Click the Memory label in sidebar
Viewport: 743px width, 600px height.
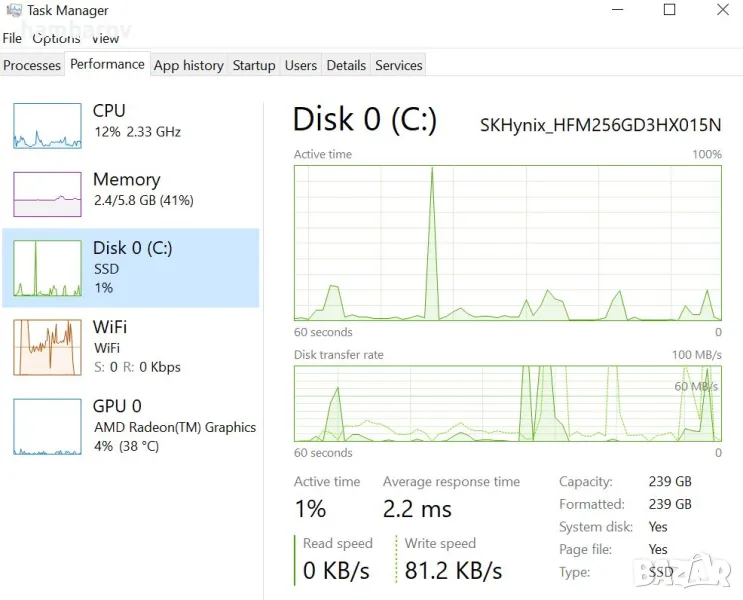[x=126, y=179]
